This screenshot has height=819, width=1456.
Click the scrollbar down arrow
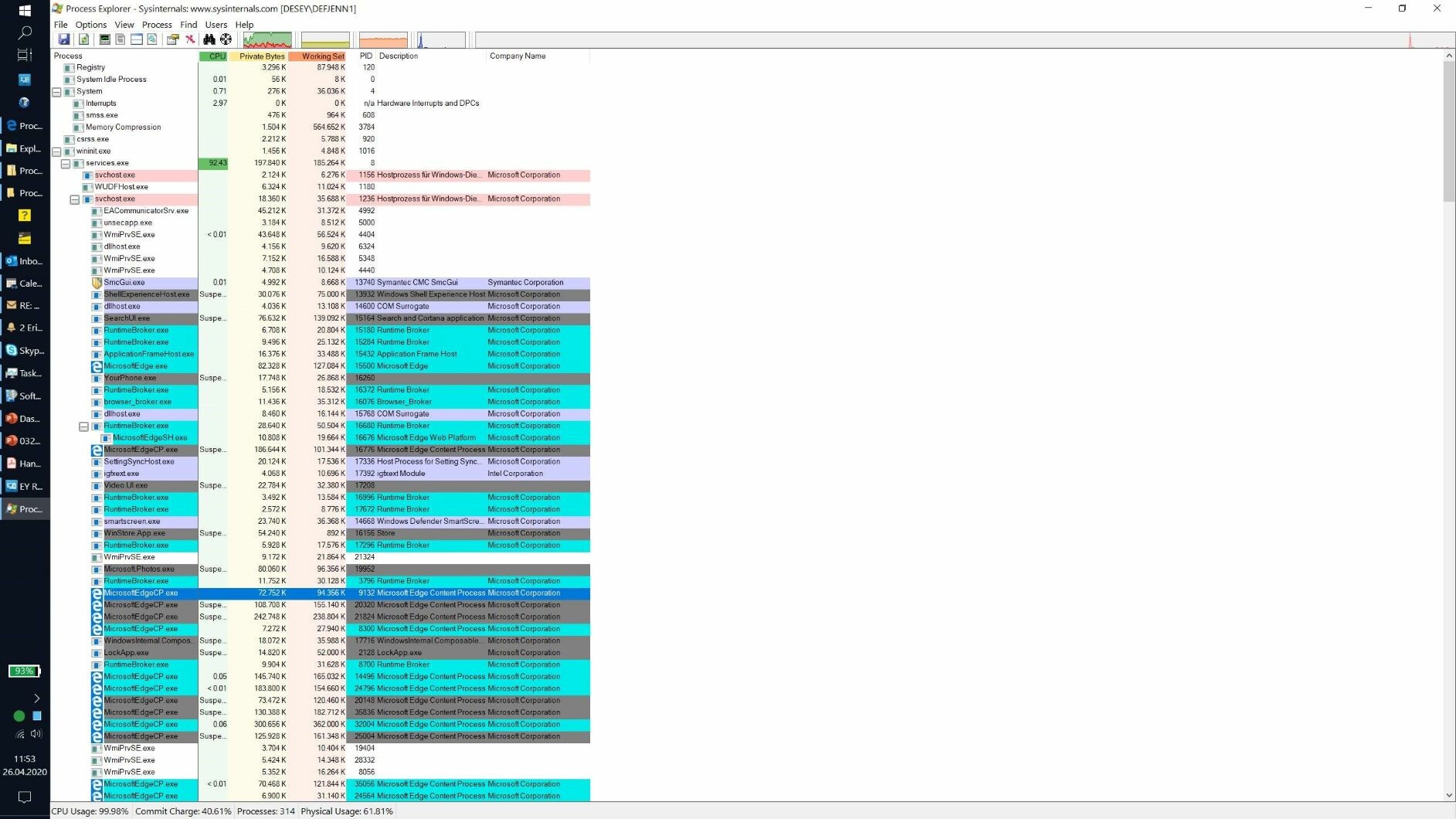[x=1448, y=795]
